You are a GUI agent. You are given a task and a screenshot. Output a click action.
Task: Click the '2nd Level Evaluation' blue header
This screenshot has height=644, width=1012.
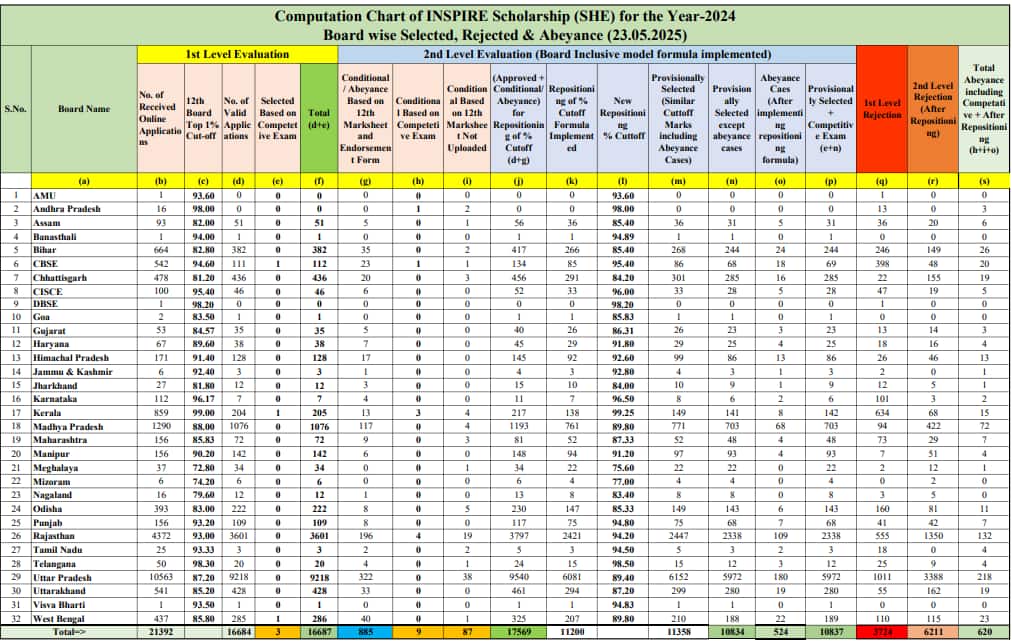click(597, 54)
